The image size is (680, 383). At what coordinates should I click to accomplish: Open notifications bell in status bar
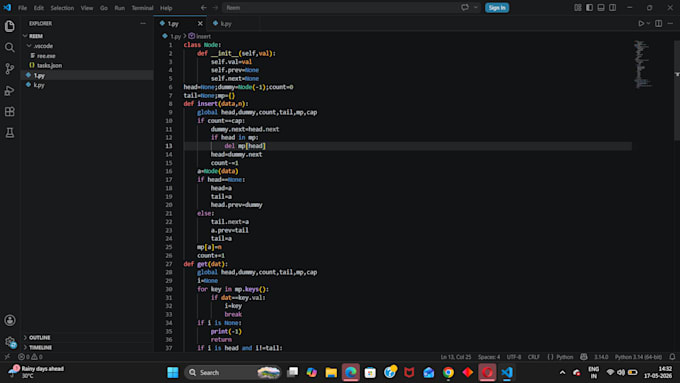coord(672,357)
